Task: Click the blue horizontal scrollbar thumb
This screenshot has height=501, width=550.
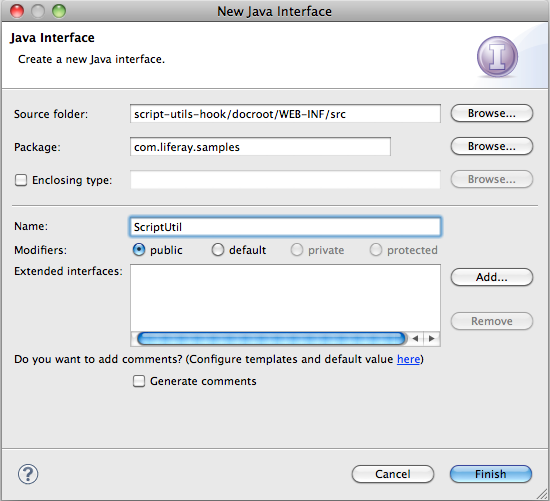Action: (x=271, y=339)
